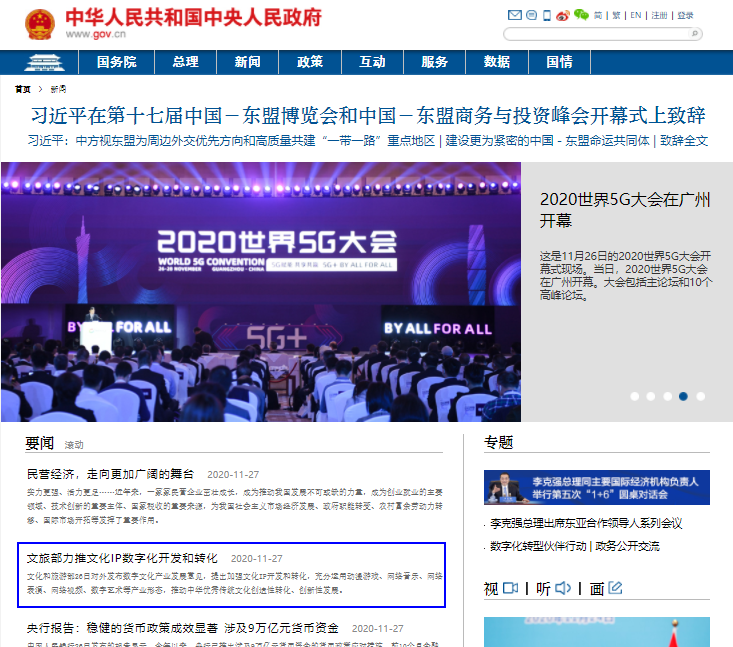The image size is (733, 647).
Task: Open headline 习近平在第十七届中国-东盟博览会 致辞
Action: point(368,115)
